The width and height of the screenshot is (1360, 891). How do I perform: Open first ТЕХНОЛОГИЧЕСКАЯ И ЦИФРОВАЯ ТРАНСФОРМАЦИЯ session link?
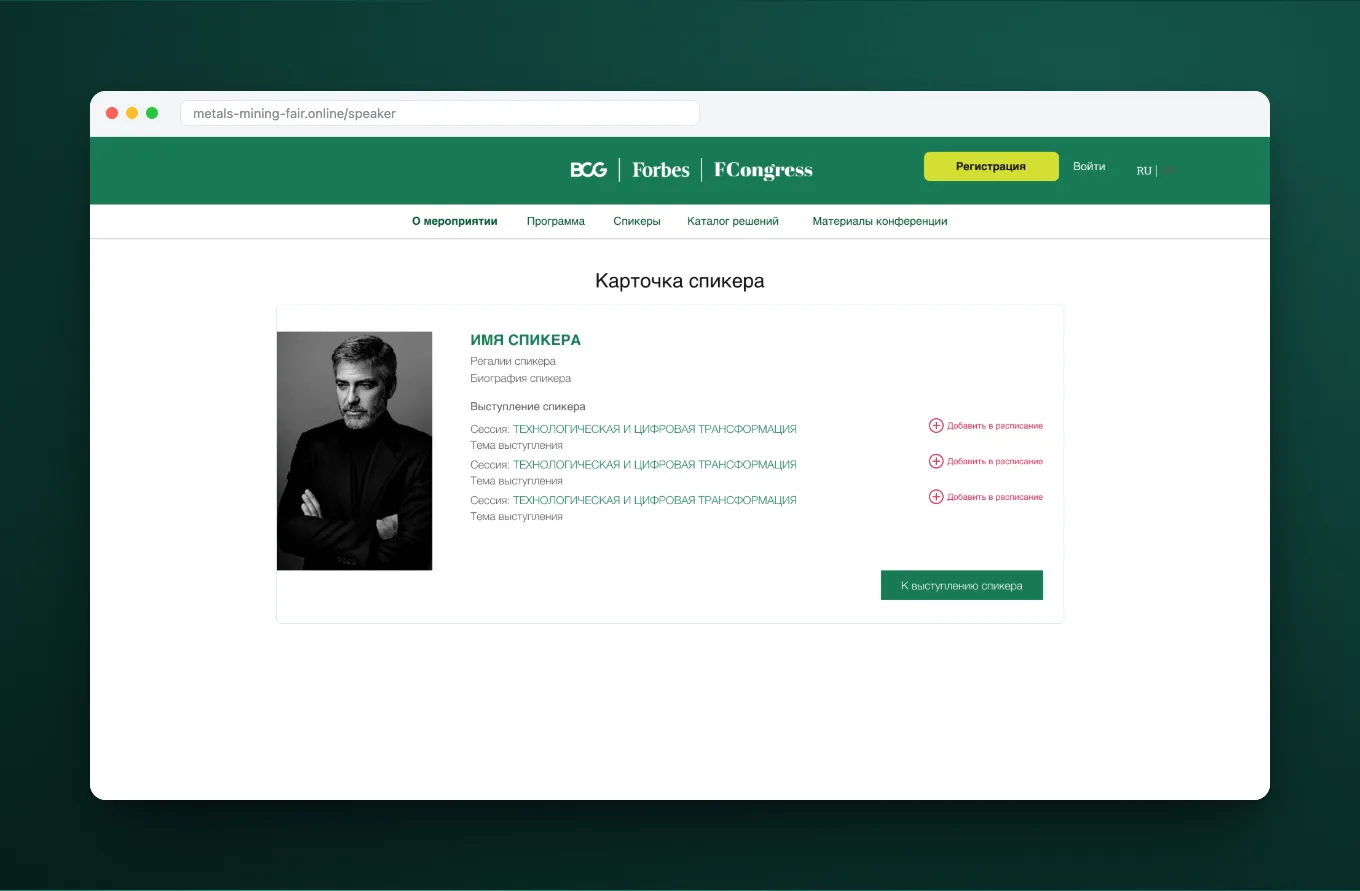pyautogui.click(x=655, y=429)
